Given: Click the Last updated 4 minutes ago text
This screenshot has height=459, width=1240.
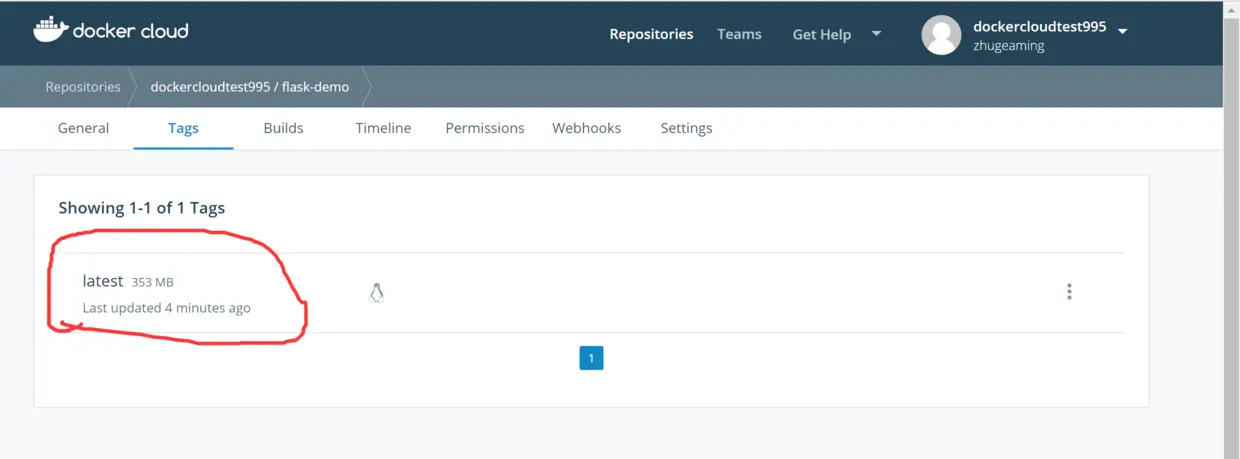Looking at the screenshot, I should 166,308.
